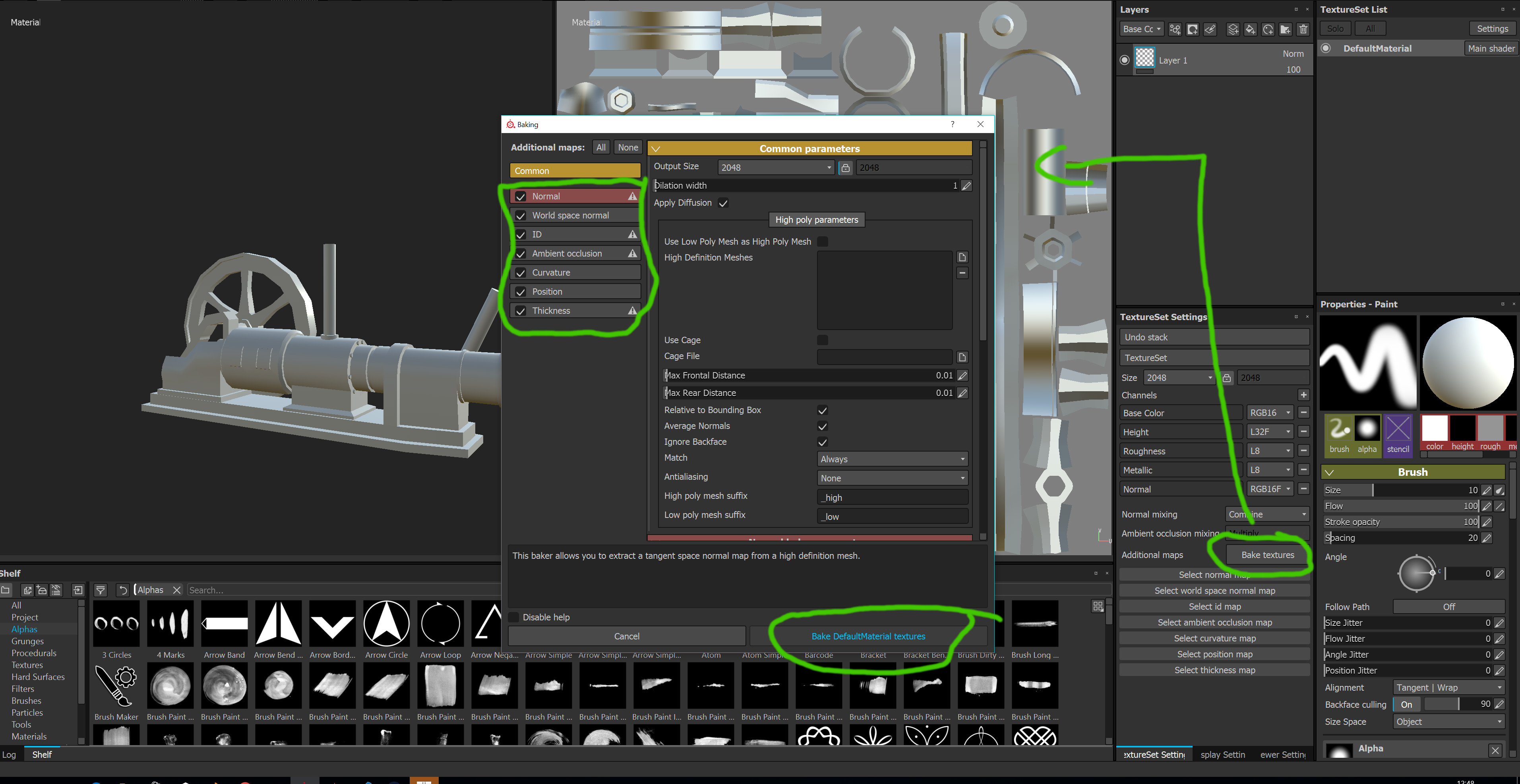
Task: Open the Output Size 2048 dropdown
Action: (x=775, y=168)
